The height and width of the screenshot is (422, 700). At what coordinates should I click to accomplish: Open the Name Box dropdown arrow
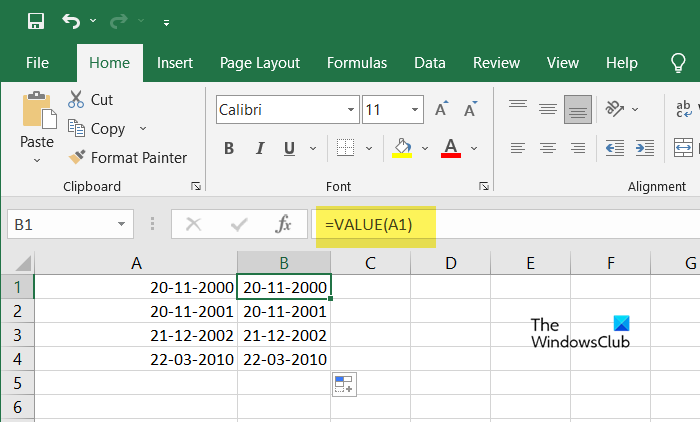pos(121,224)
